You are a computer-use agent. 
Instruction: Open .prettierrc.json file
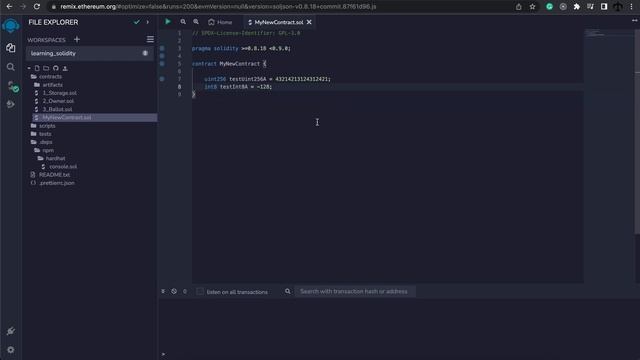coord(57,183)
